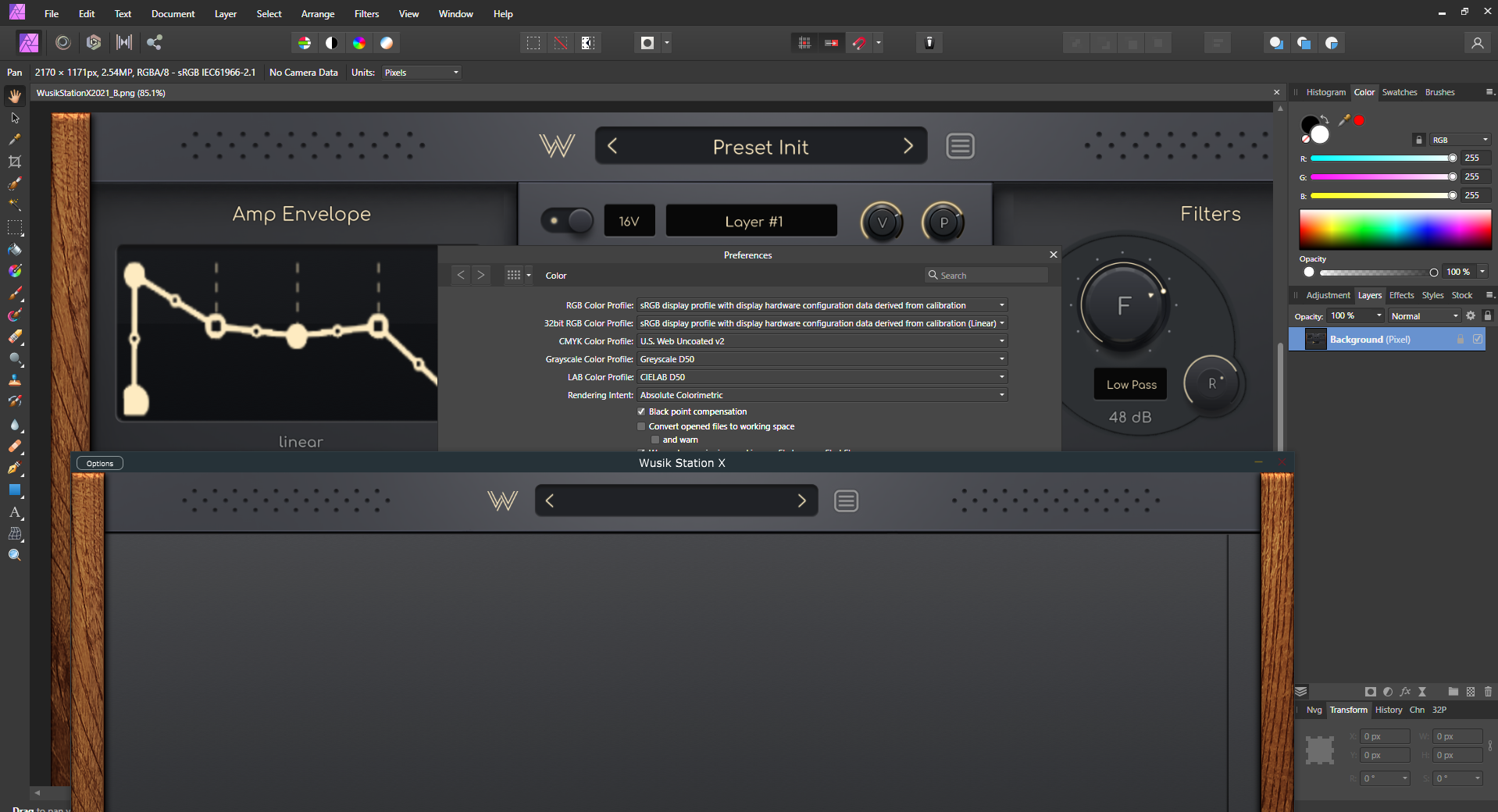This screenshot has width=1498, height=812.
Task: Toggle the width-height aspect link
Action: coord(1490,746)
